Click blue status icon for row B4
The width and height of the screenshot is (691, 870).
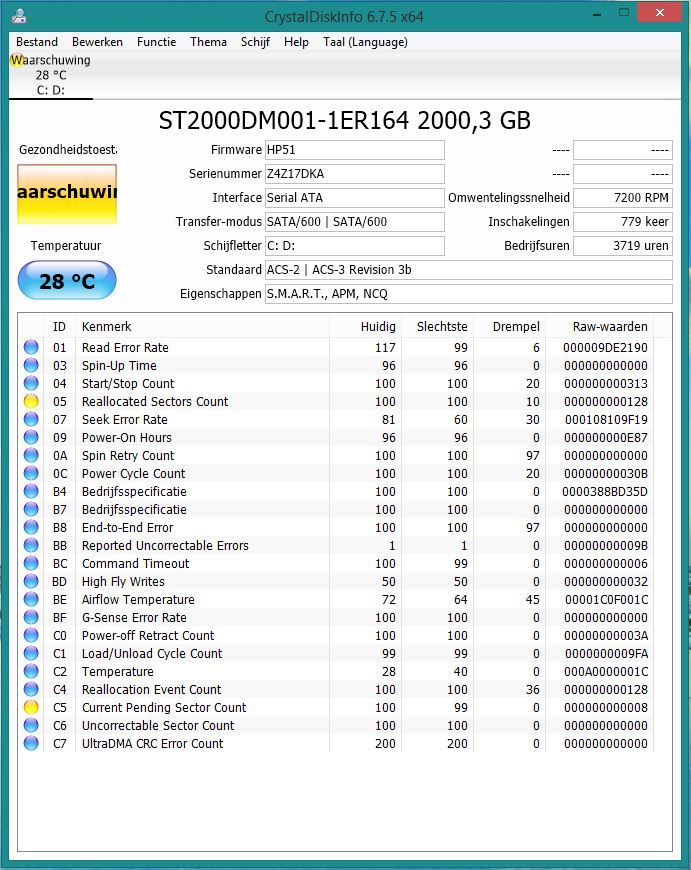(31, 491)
